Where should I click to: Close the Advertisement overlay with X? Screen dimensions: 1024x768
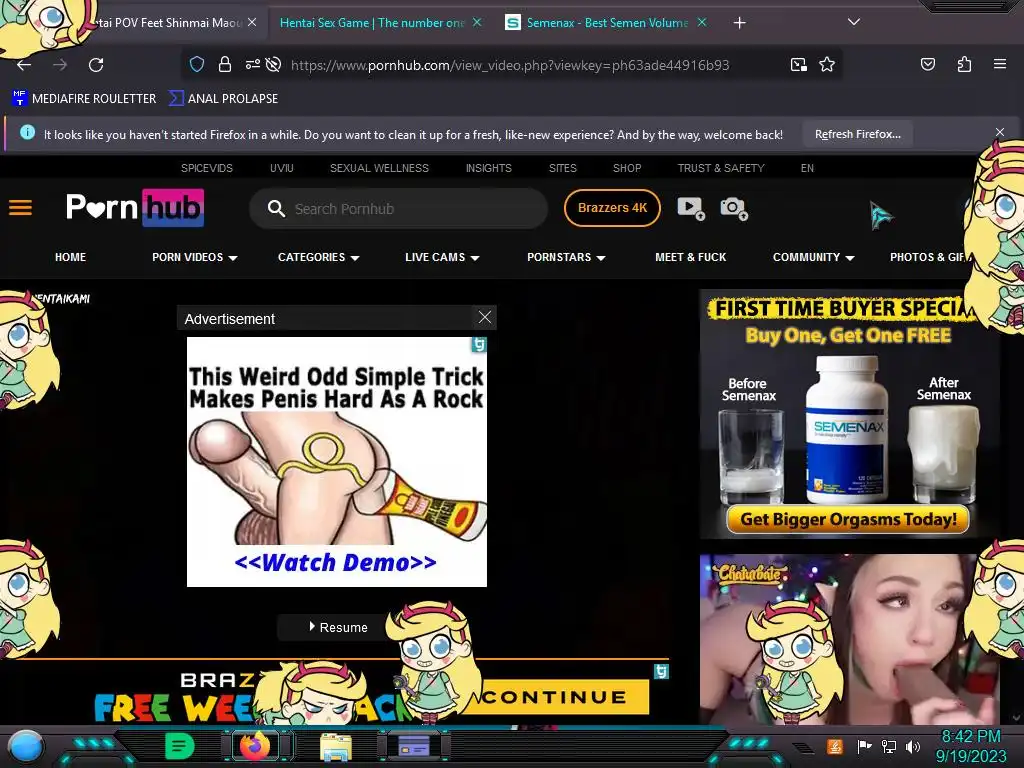point(485,317)
